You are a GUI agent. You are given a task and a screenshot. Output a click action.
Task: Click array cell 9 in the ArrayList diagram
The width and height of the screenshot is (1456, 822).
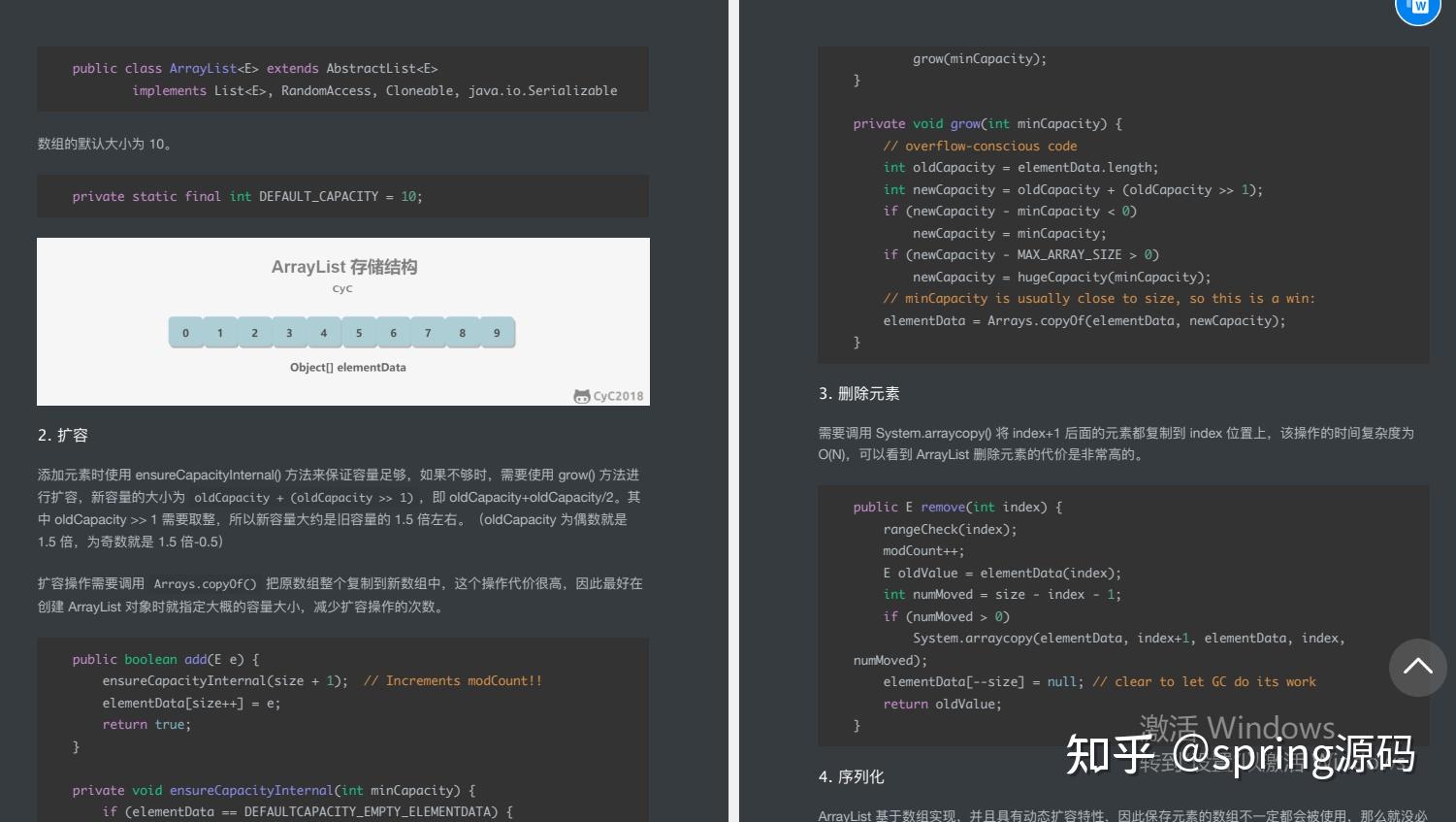tap(497, 332)
